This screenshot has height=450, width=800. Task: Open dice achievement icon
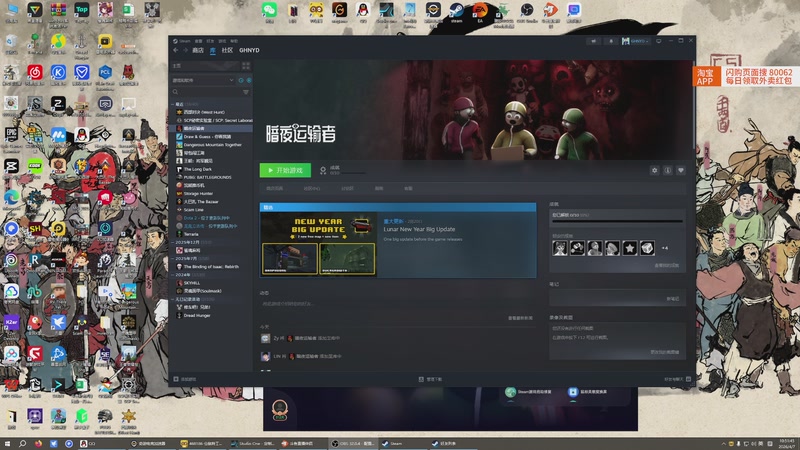coord(647,248)
